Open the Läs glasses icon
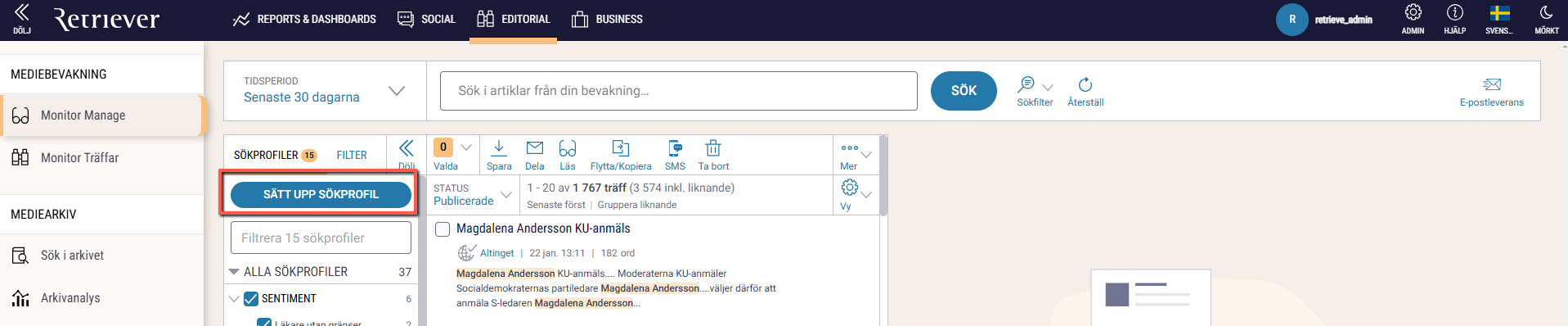 [x=568, y=148]
